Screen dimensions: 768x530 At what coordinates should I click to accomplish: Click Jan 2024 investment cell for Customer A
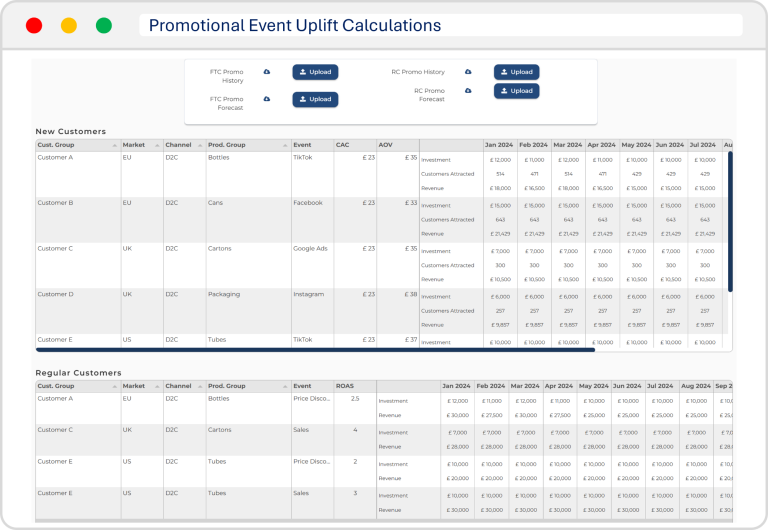[x=499, y=160]
